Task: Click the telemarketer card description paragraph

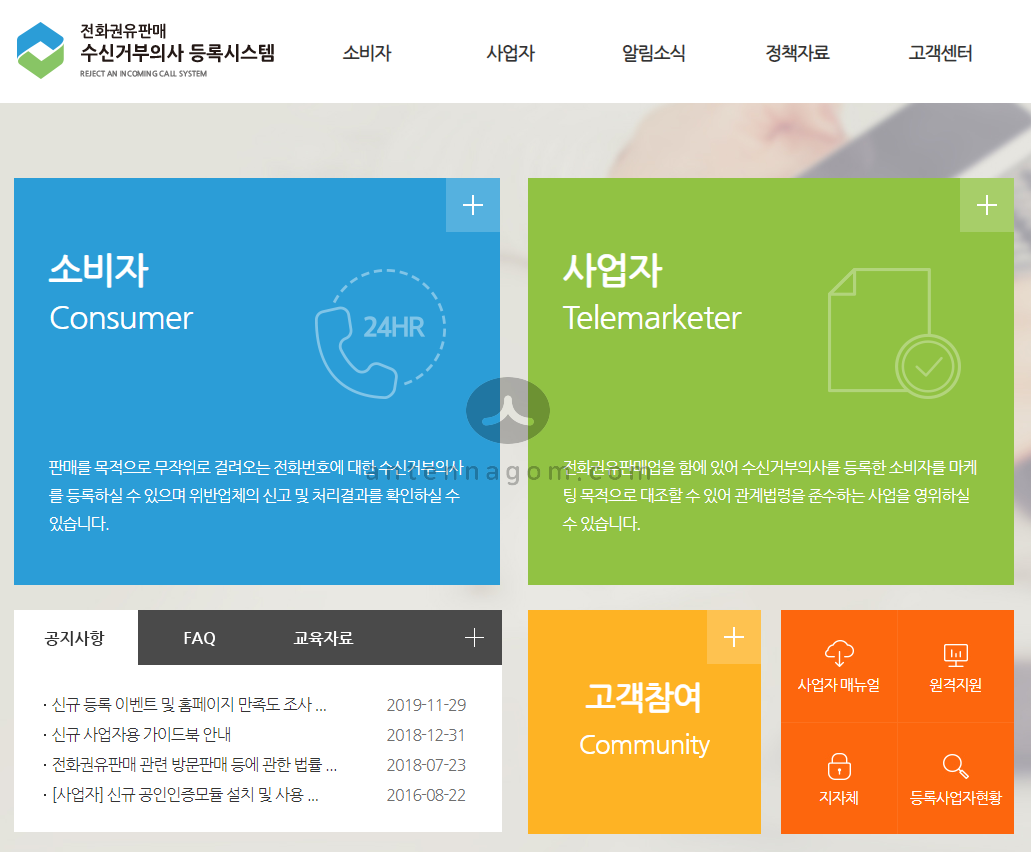Action: 770,495
